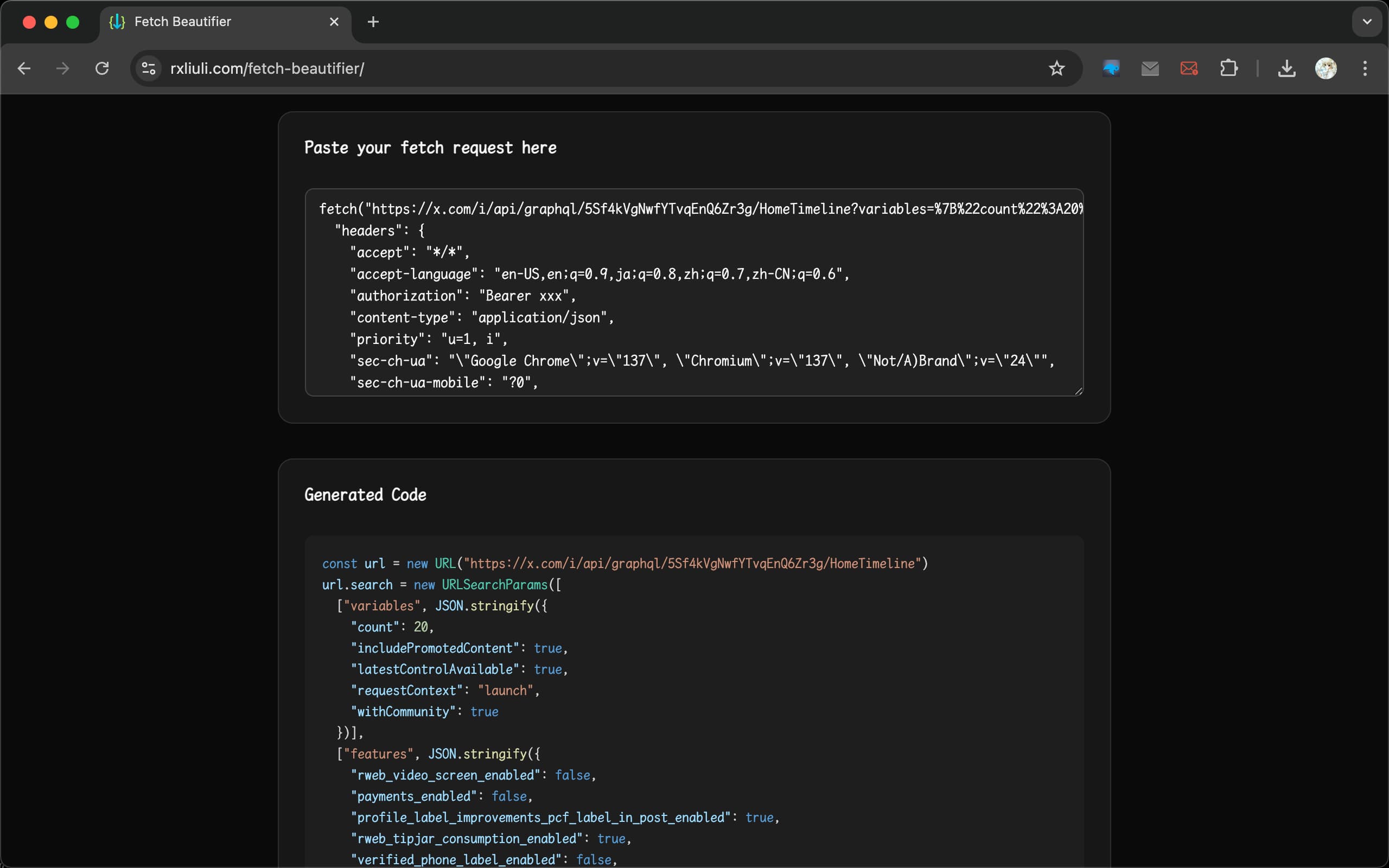Close the Fetch Beautifier tab
1389x868 pixels.
click(334, 22)
